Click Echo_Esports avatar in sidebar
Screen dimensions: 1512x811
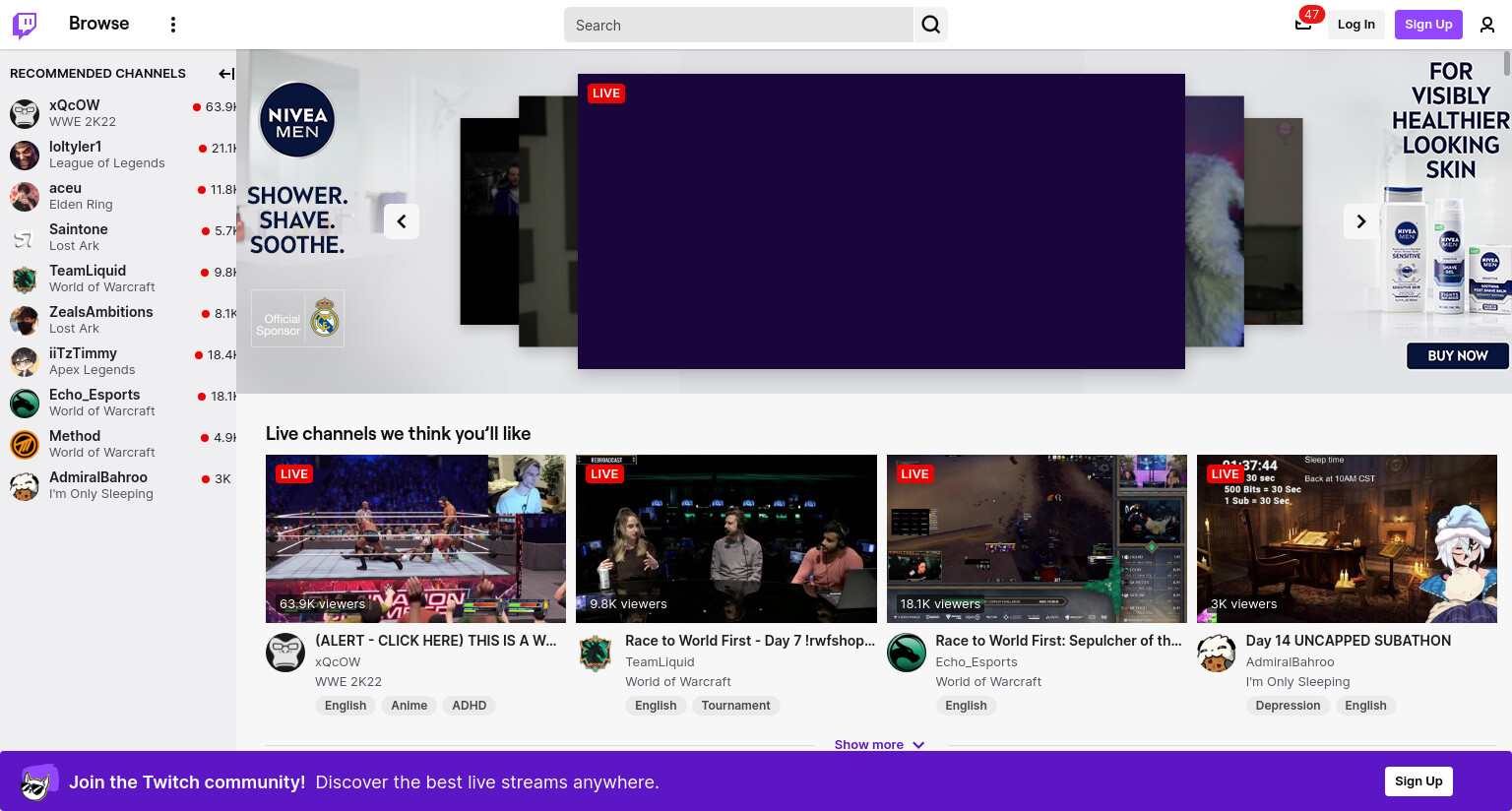point(25,403)
